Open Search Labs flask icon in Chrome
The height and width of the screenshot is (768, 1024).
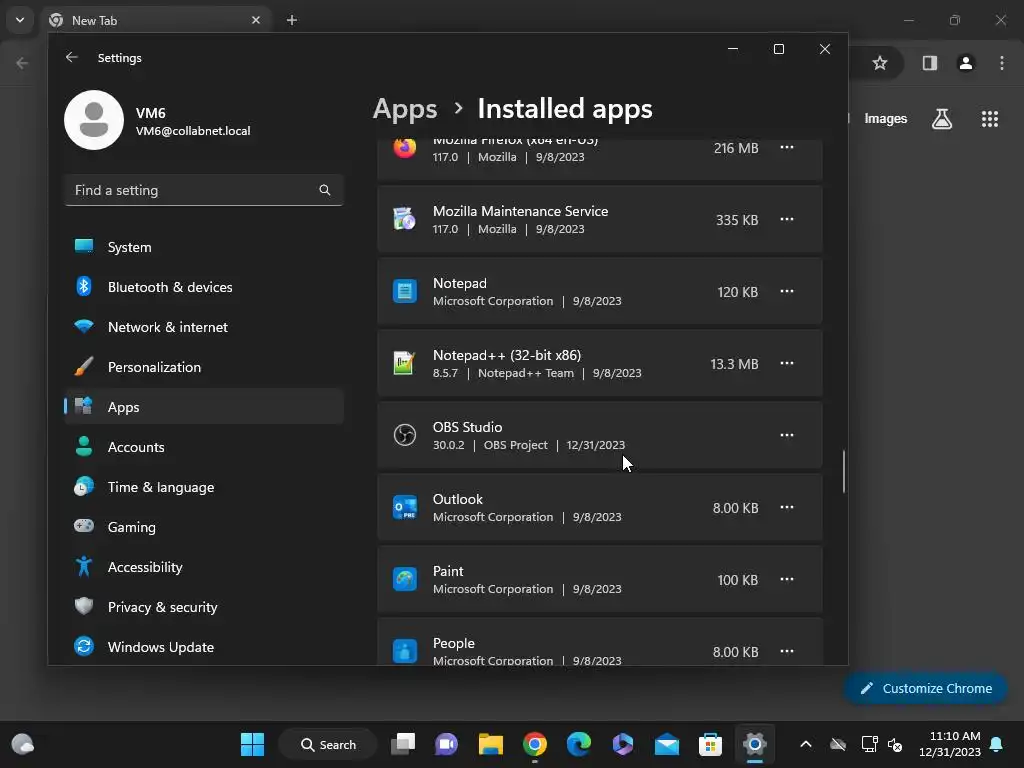click(942, 119)
